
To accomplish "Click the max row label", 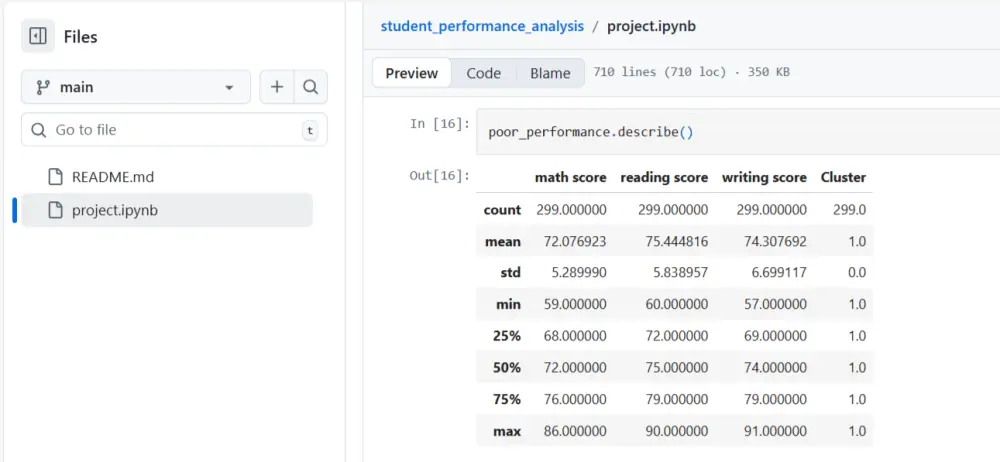I will pyautogui.click(x=507, y=431).
